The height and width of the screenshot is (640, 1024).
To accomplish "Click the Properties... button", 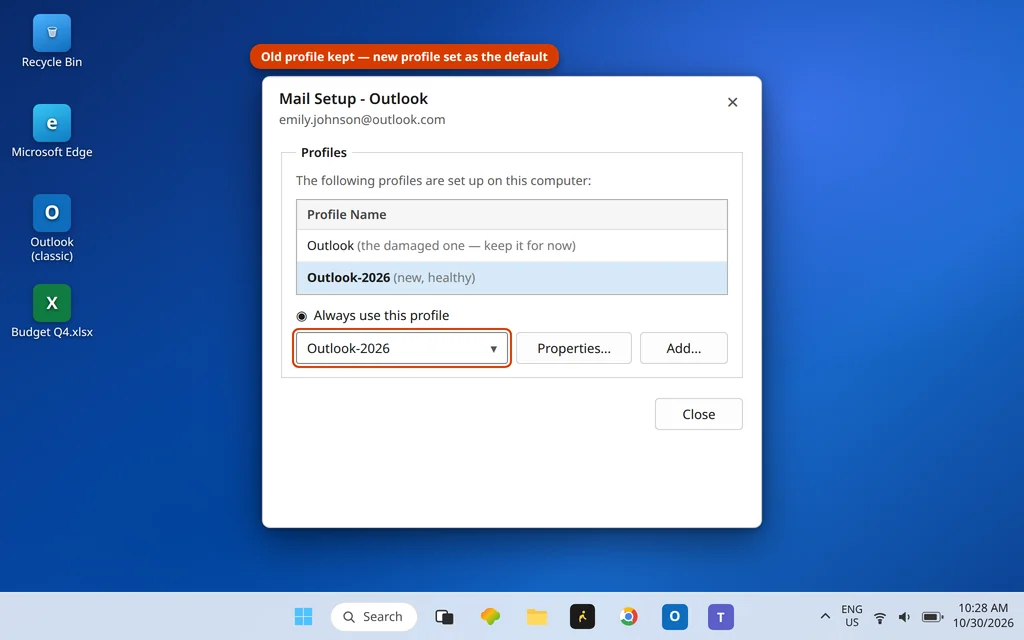I will [x=574, y=348].
